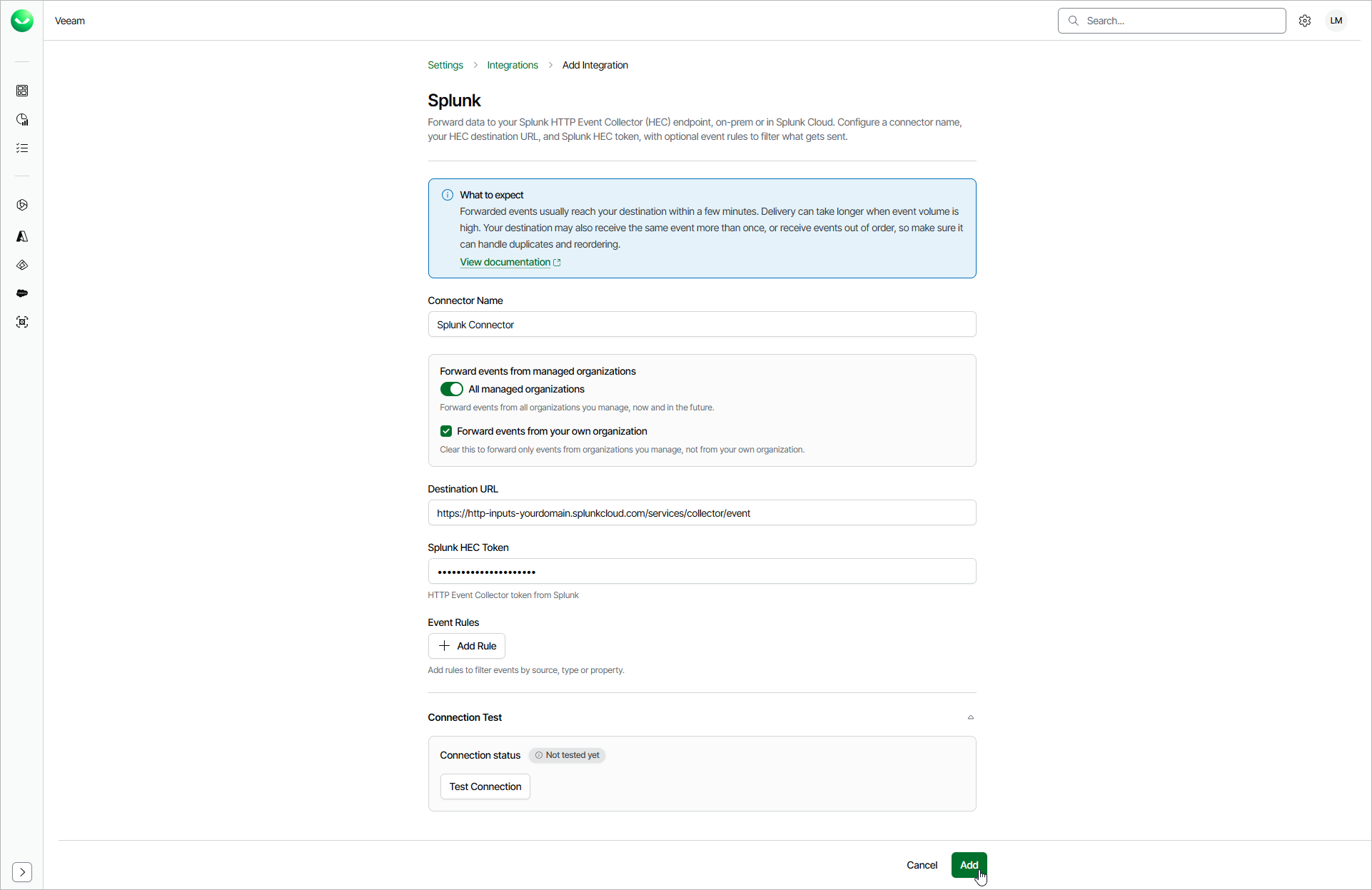Click the What to expect title
The width and height of the screenshot is (1372, 890).
(x=492, y=195)
